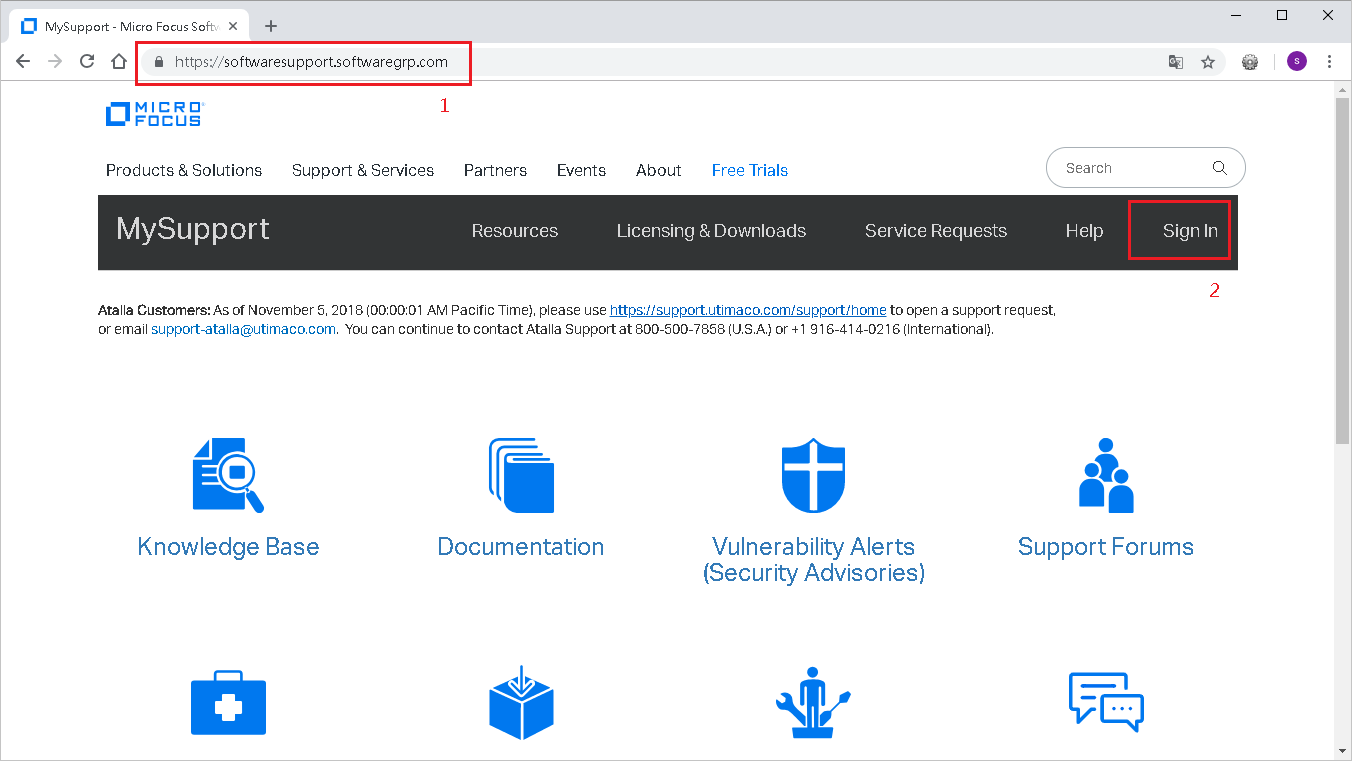This screenshot has width=1352, height=761.
Task: Open the purple user profile avatar
Action: coord(1297,62)
